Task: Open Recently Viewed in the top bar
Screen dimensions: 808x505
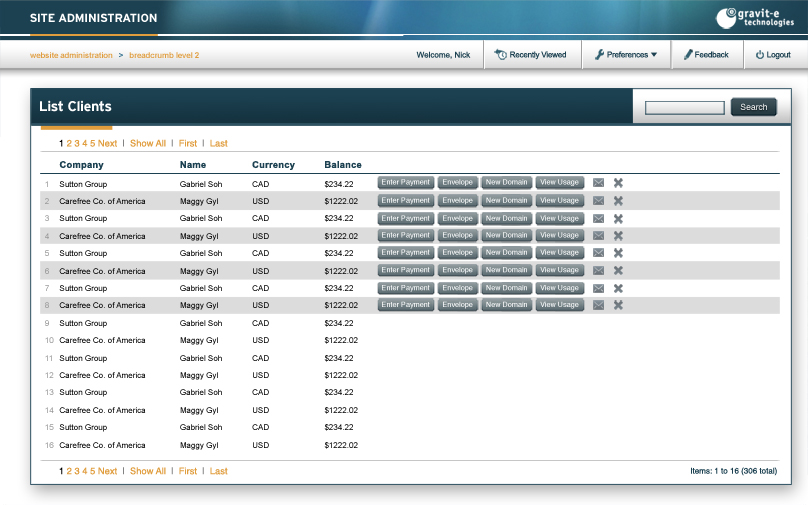Action: click(531, 55)
